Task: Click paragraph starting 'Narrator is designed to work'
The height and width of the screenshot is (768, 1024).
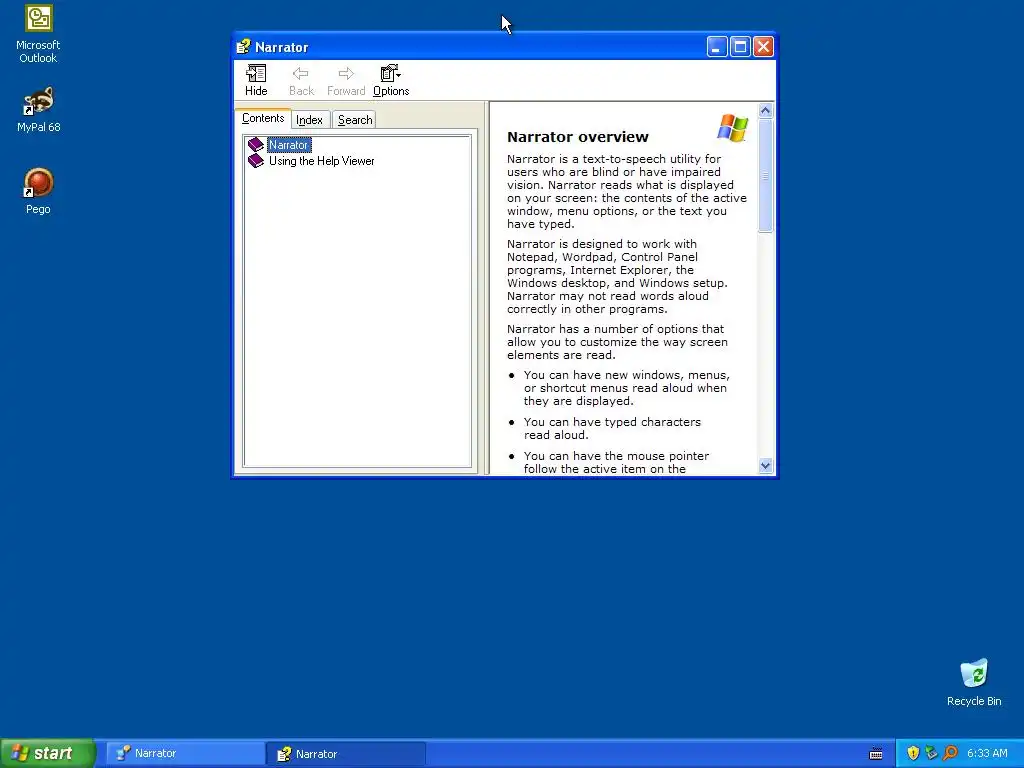Action: click(617, 276)
